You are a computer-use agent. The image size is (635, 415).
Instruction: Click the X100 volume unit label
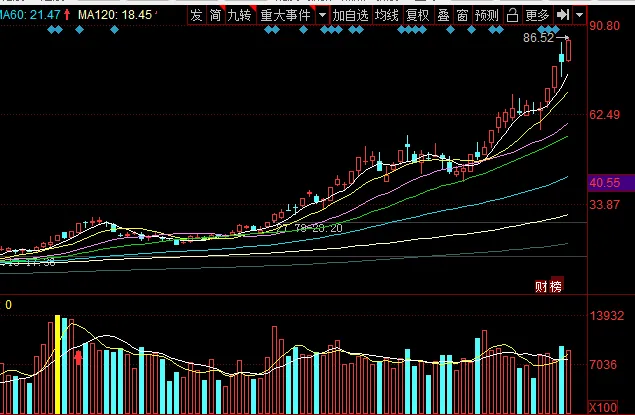click(x=603, y=407)
